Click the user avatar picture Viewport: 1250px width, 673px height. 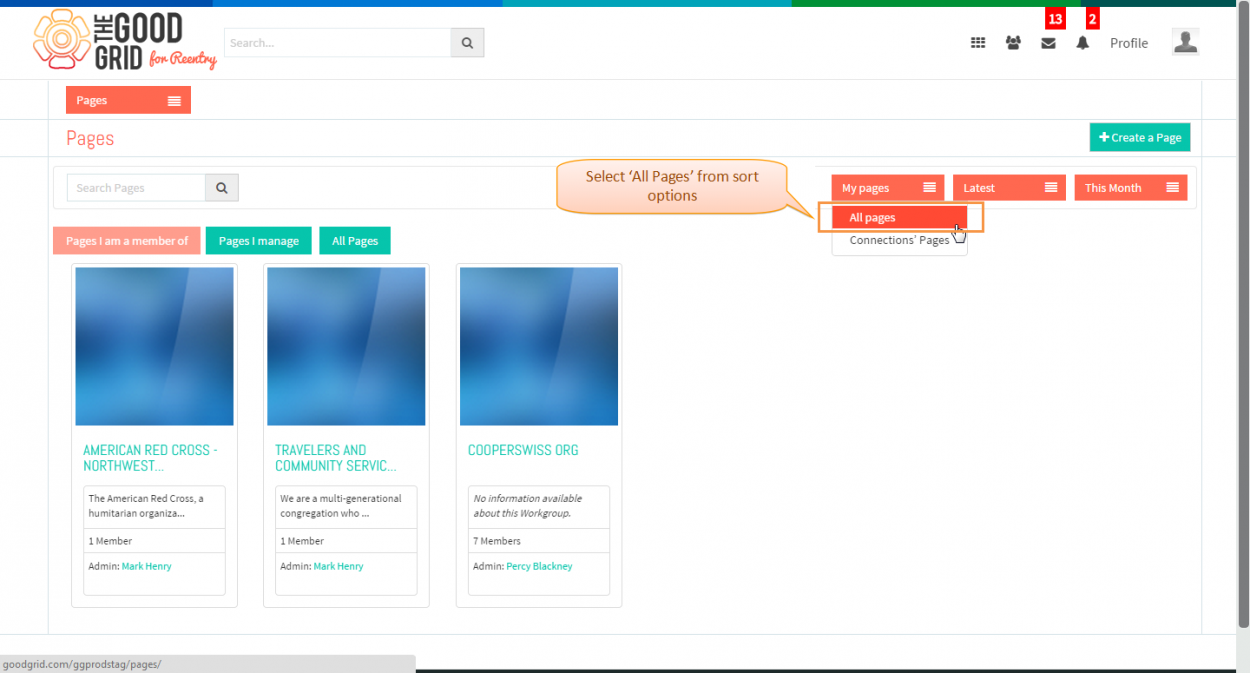pyautogui.click(x=1185, y=41)
